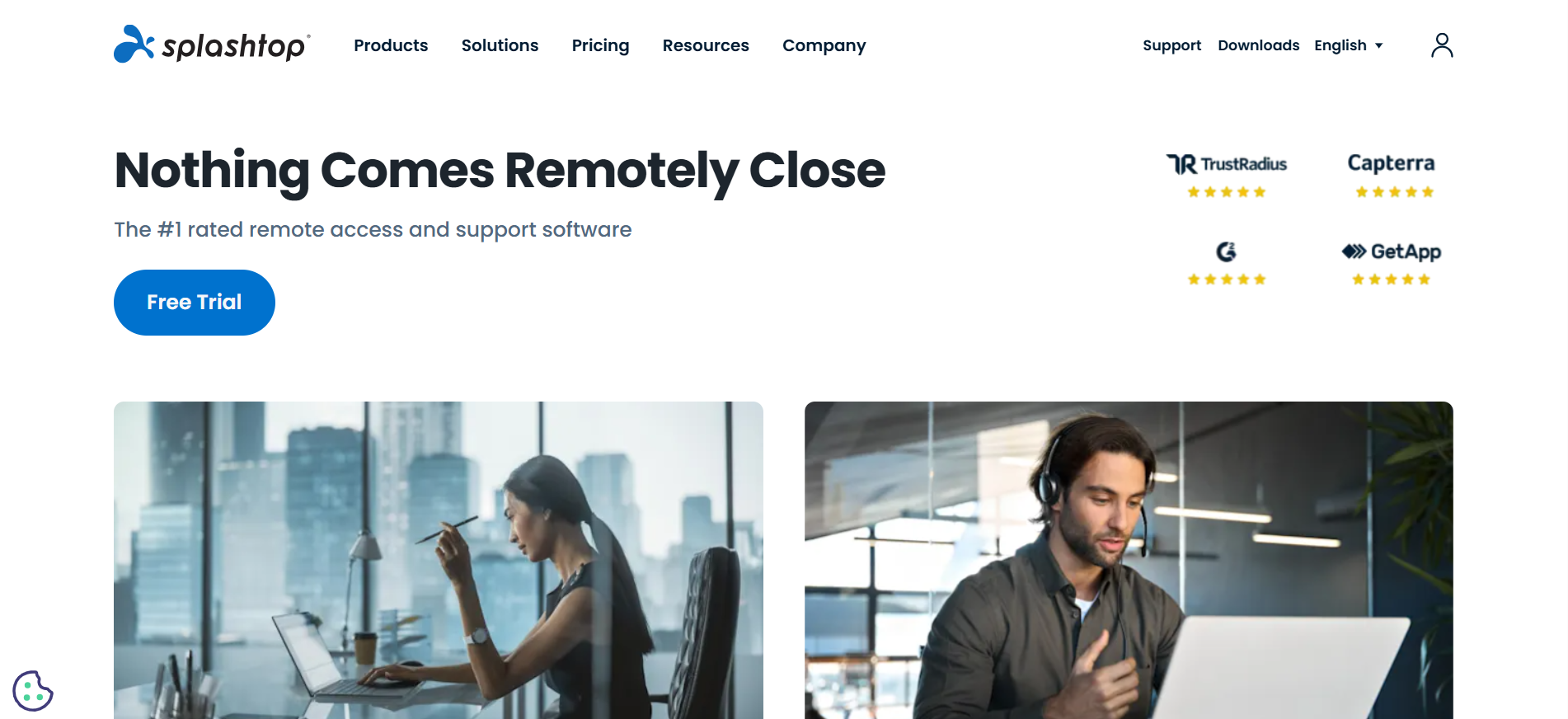Screen dimensions: 1568x719
Task: Open the Products menu
Action: point(391,45)
